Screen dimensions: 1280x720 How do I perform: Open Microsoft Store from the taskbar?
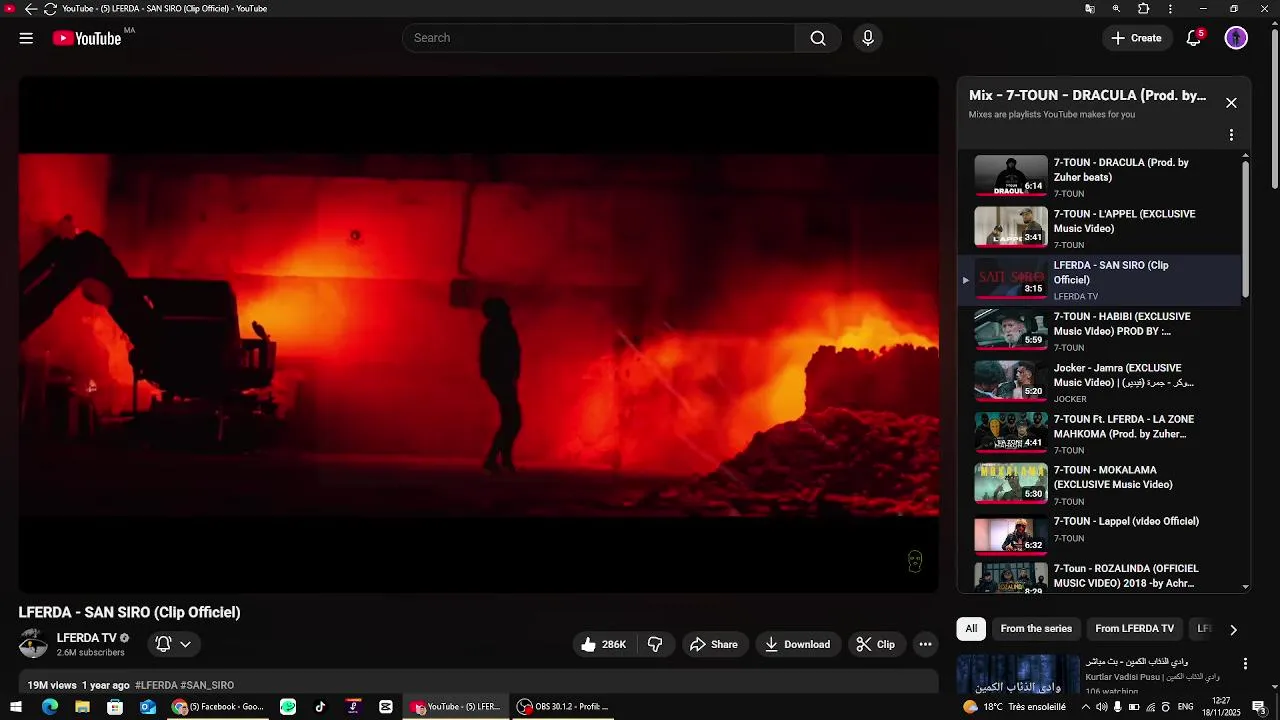[115, 707]
